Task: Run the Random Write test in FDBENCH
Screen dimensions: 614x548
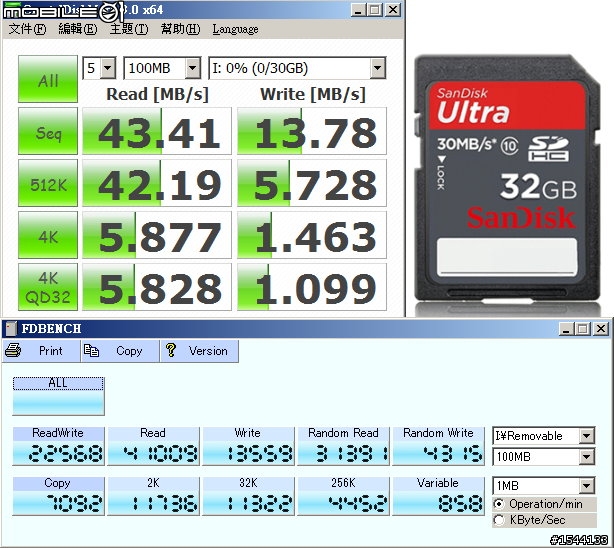Action: tap(438, 446)
